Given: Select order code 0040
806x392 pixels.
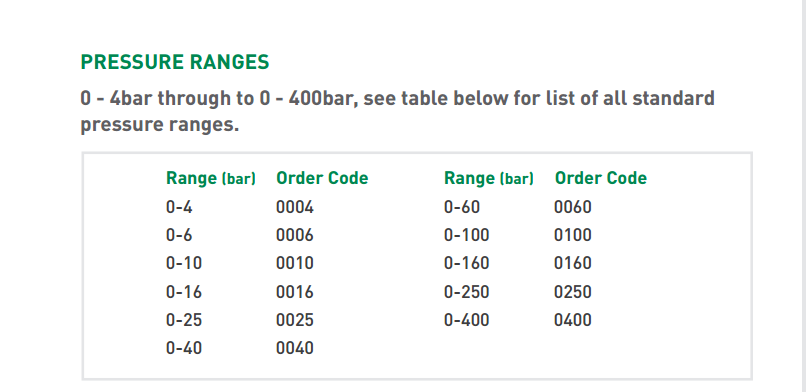Looking at the screenshot, I should 295,348.
